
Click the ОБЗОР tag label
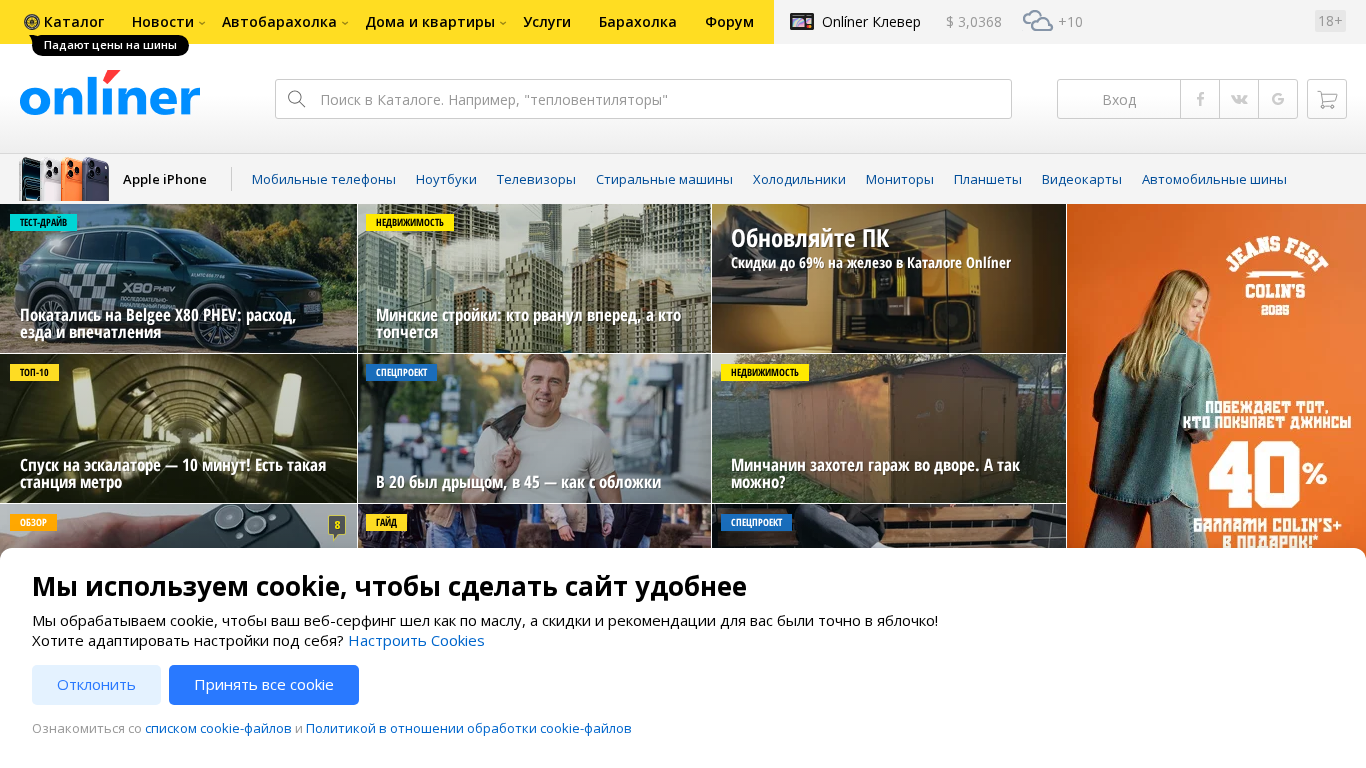coord(34,522)
